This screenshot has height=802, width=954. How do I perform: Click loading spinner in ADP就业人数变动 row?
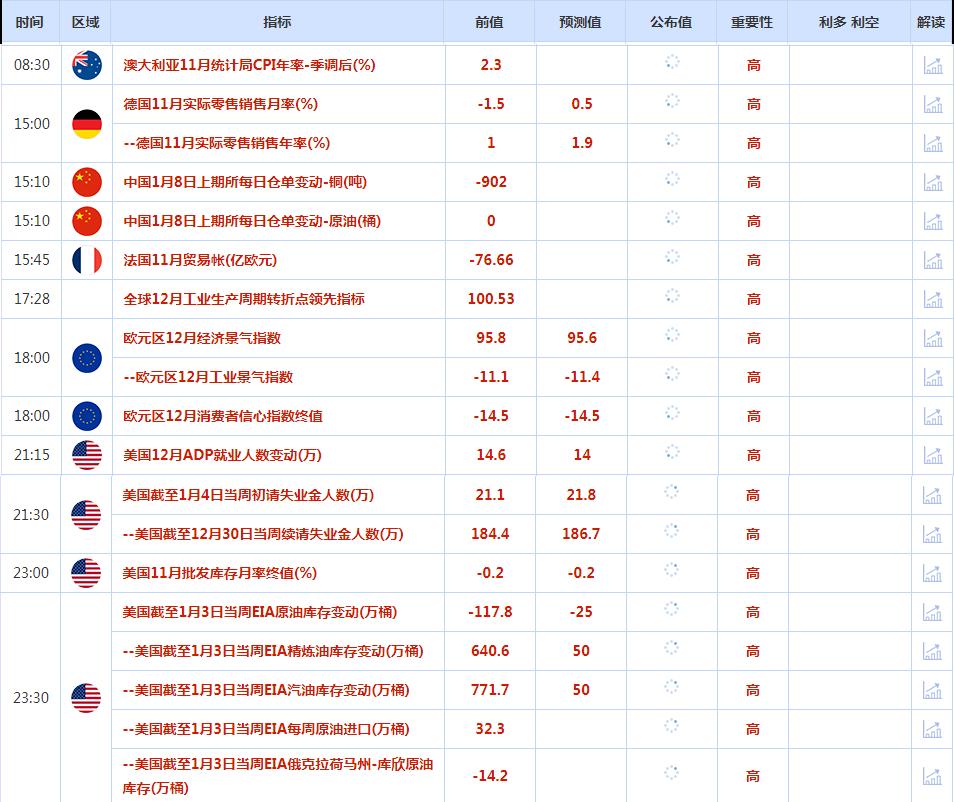pos(672,452)
